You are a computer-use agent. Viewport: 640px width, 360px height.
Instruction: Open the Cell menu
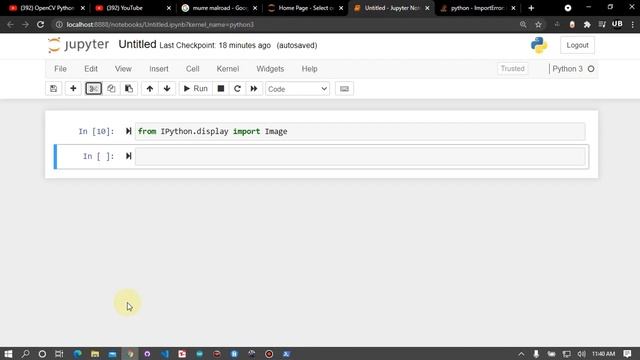(x=193, y=69)
